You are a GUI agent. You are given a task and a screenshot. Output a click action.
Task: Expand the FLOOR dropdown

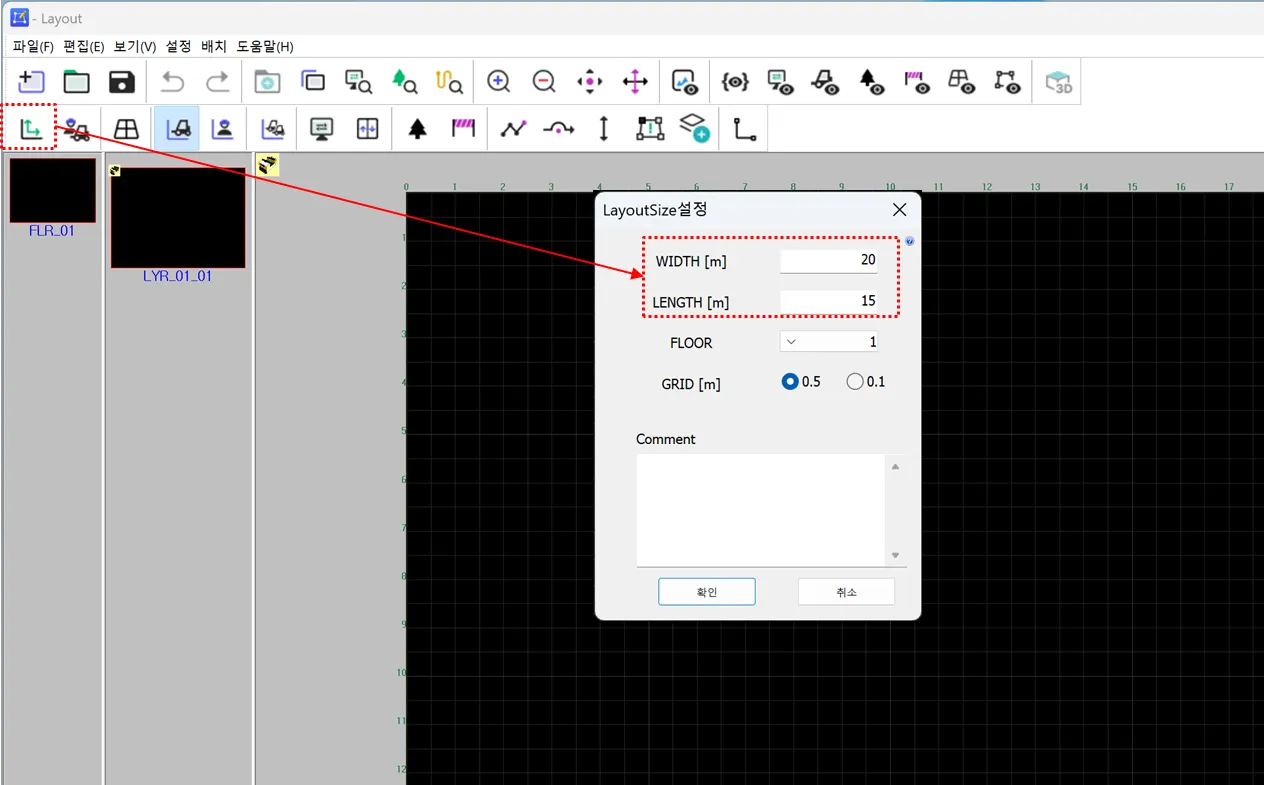pos(791,342)
